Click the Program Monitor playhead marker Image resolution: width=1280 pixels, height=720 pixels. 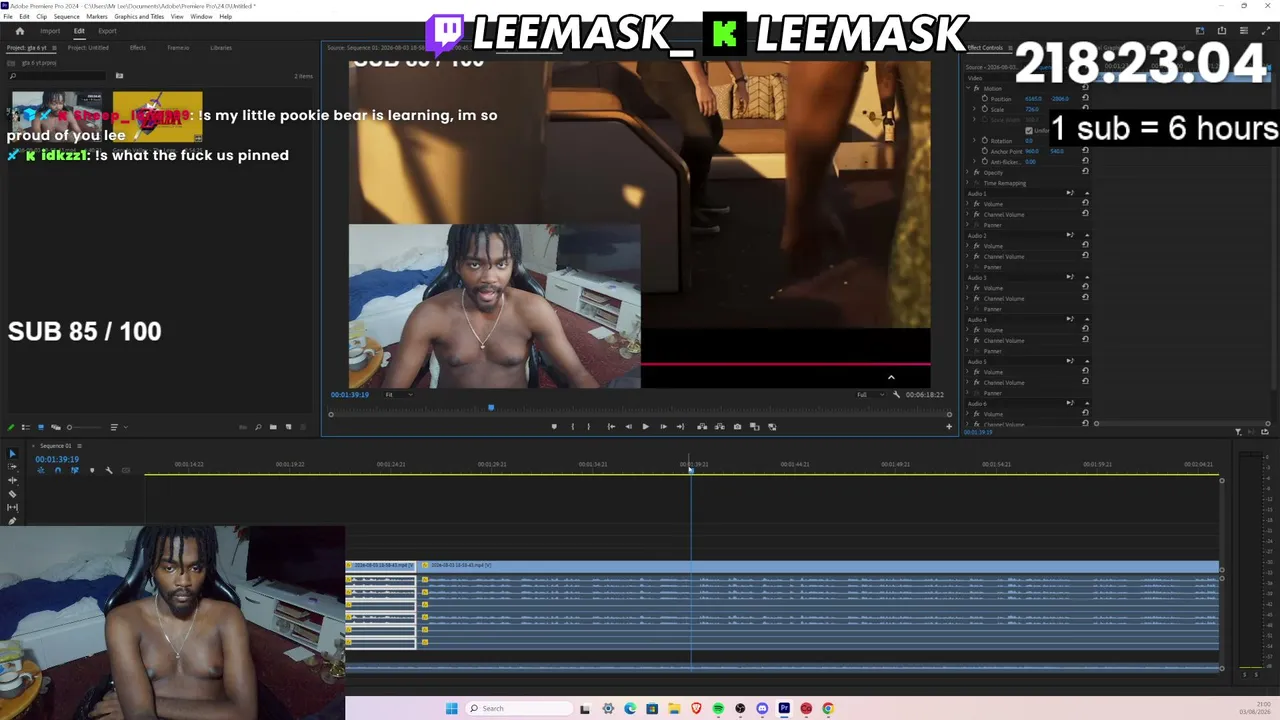pyautogui.click(x=491, y=407)
